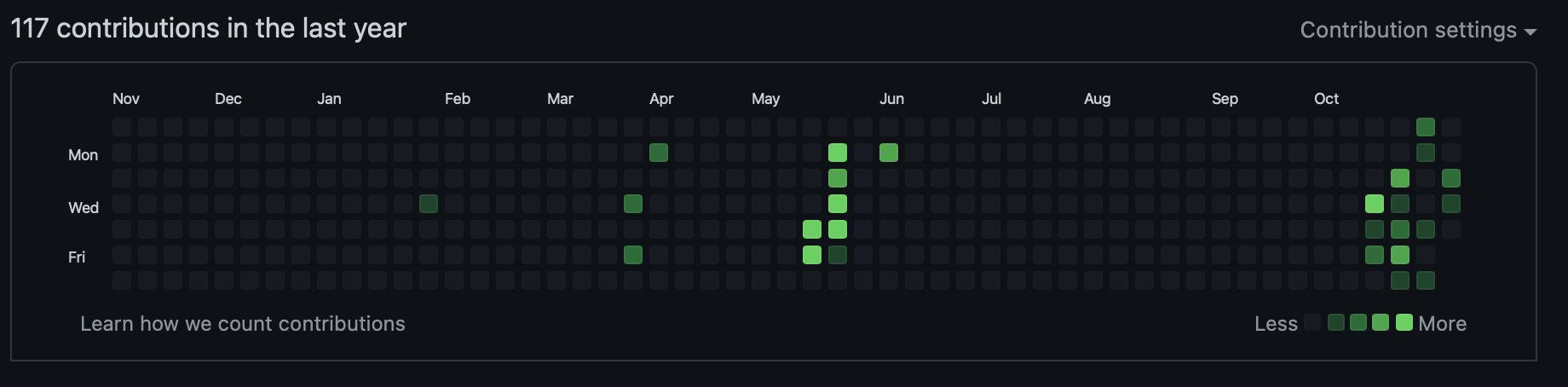Click the green Friday cell in late March

(x=633, y=255)
